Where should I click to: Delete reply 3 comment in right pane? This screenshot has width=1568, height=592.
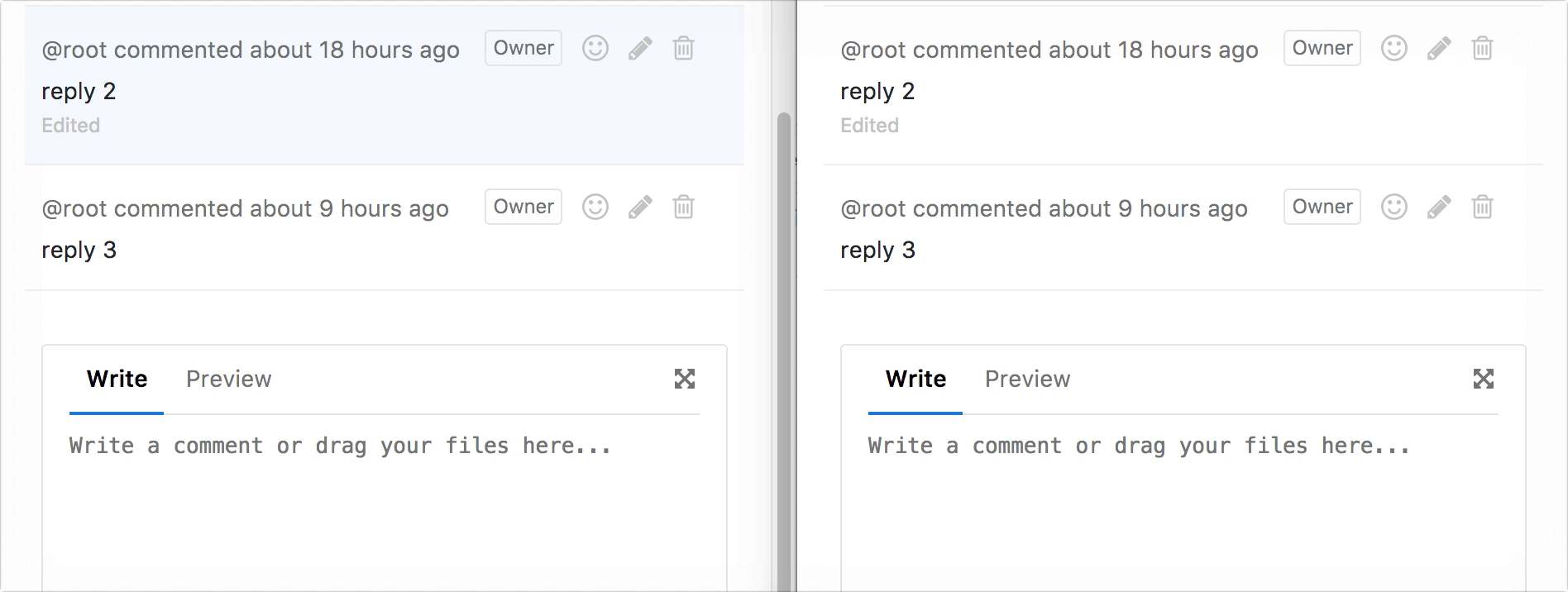pos(1483,207)
